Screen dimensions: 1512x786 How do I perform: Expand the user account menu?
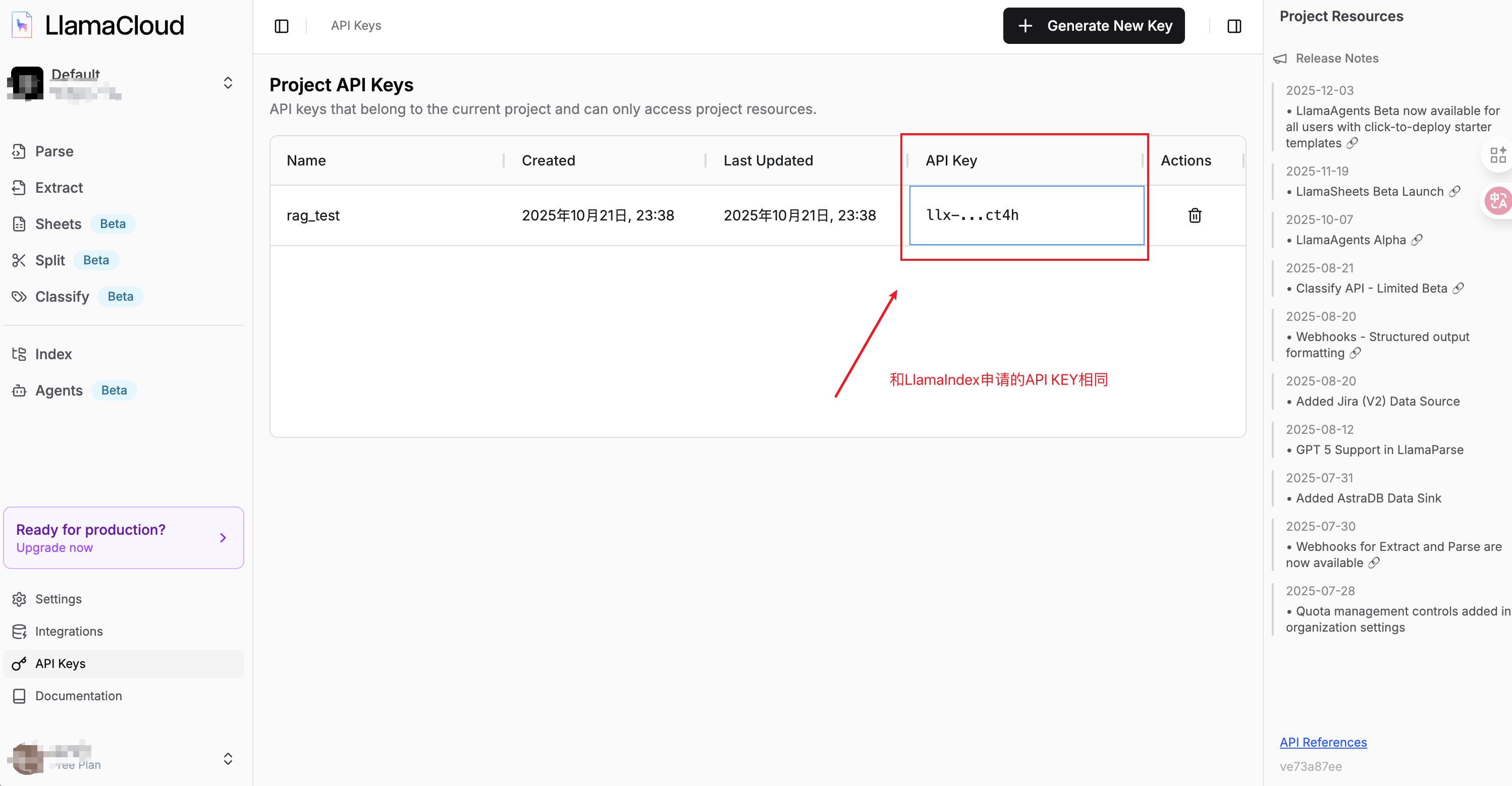tap(123, 757)
